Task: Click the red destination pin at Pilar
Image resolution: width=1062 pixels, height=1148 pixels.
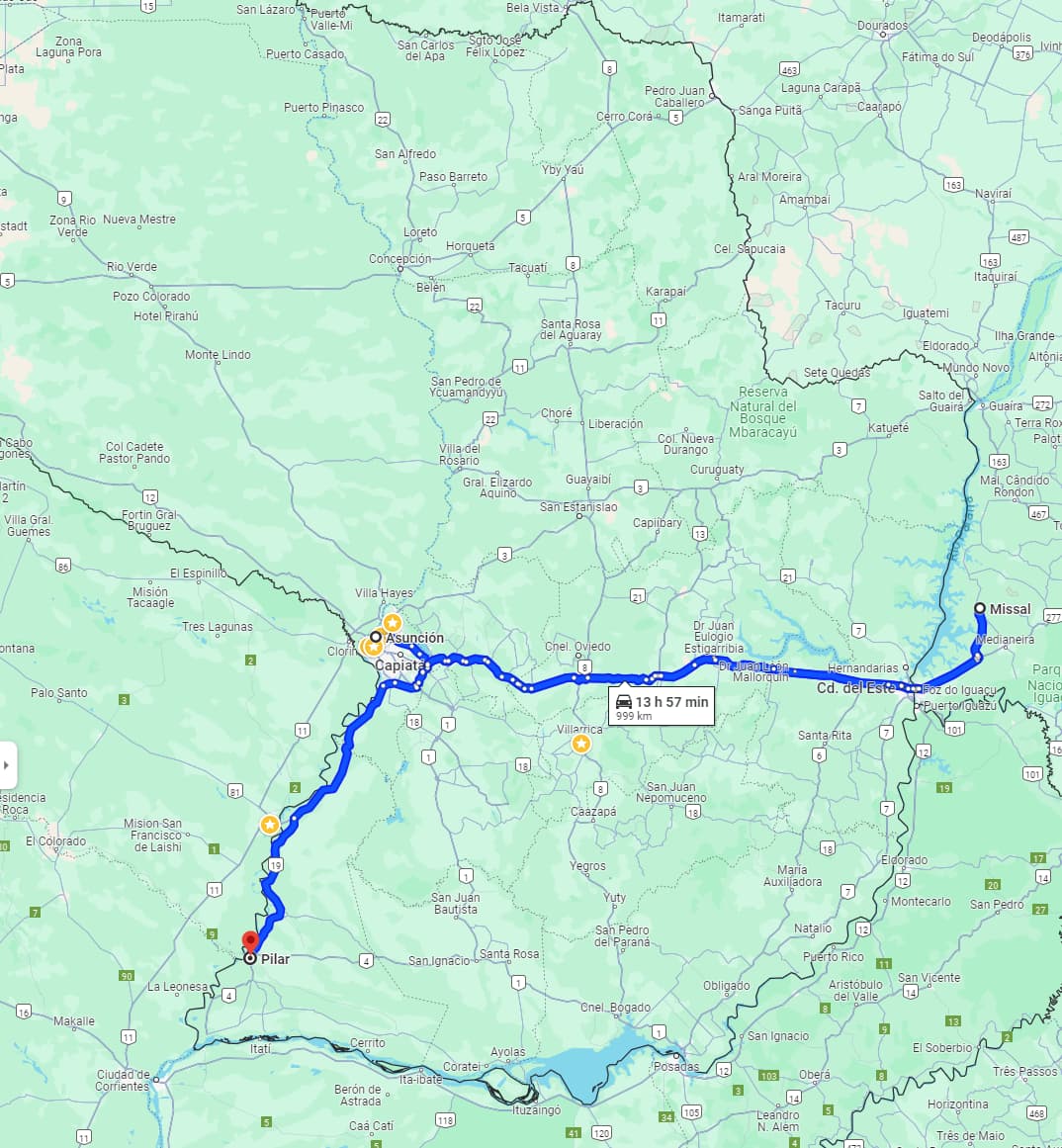Action: [250, 940]
